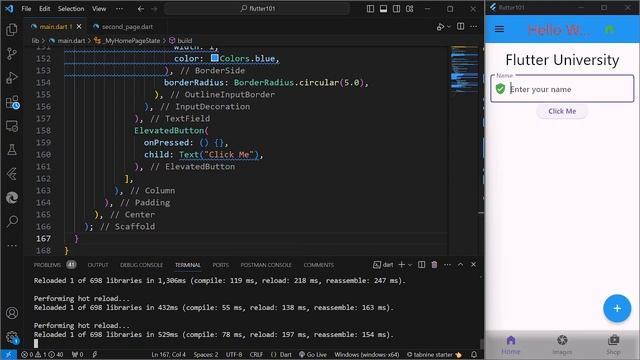Viewport: 640px width, 360px height.
Task: Add a new terminal with plus
Action: (x=402, y=264)
